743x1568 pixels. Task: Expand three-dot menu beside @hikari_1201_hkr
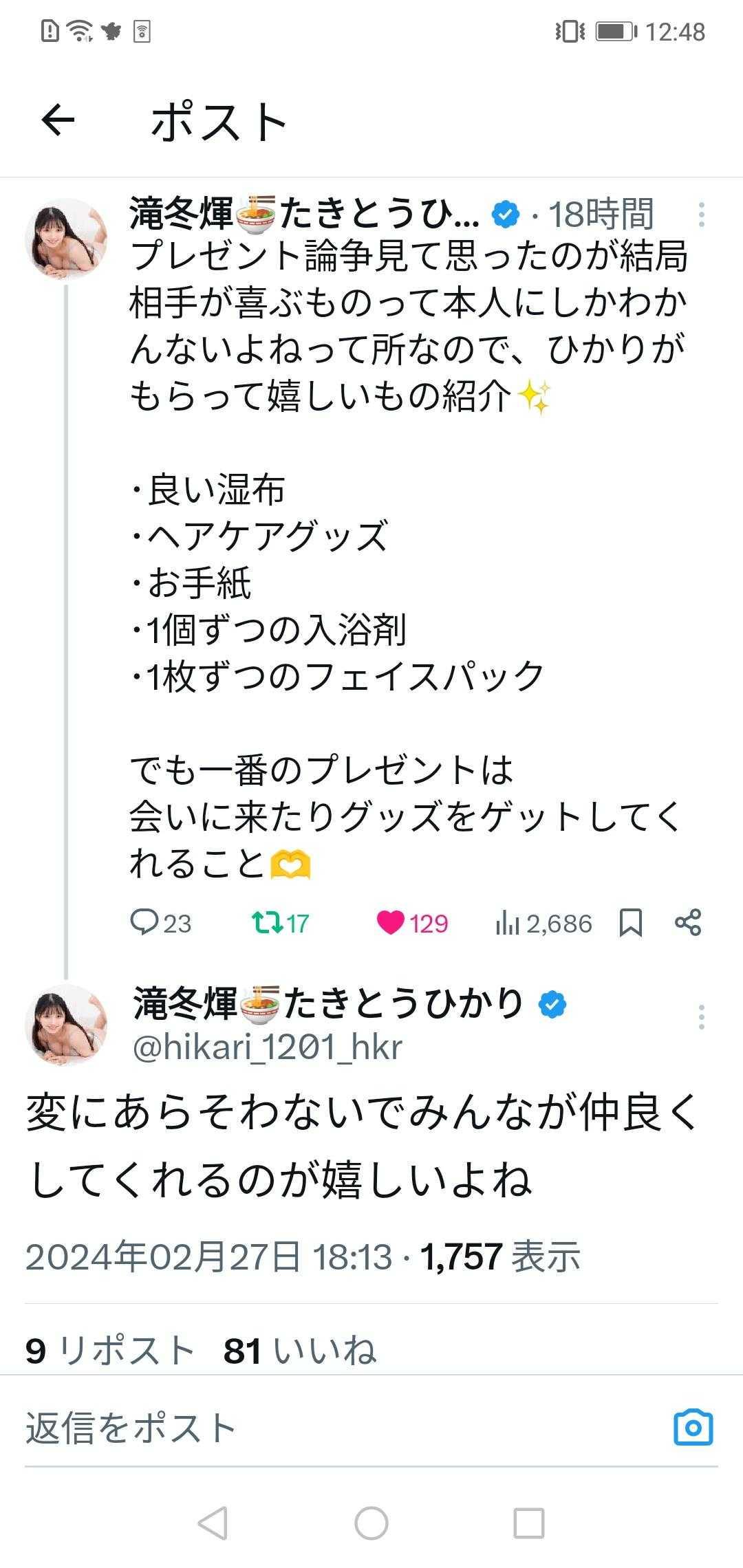701,1016
